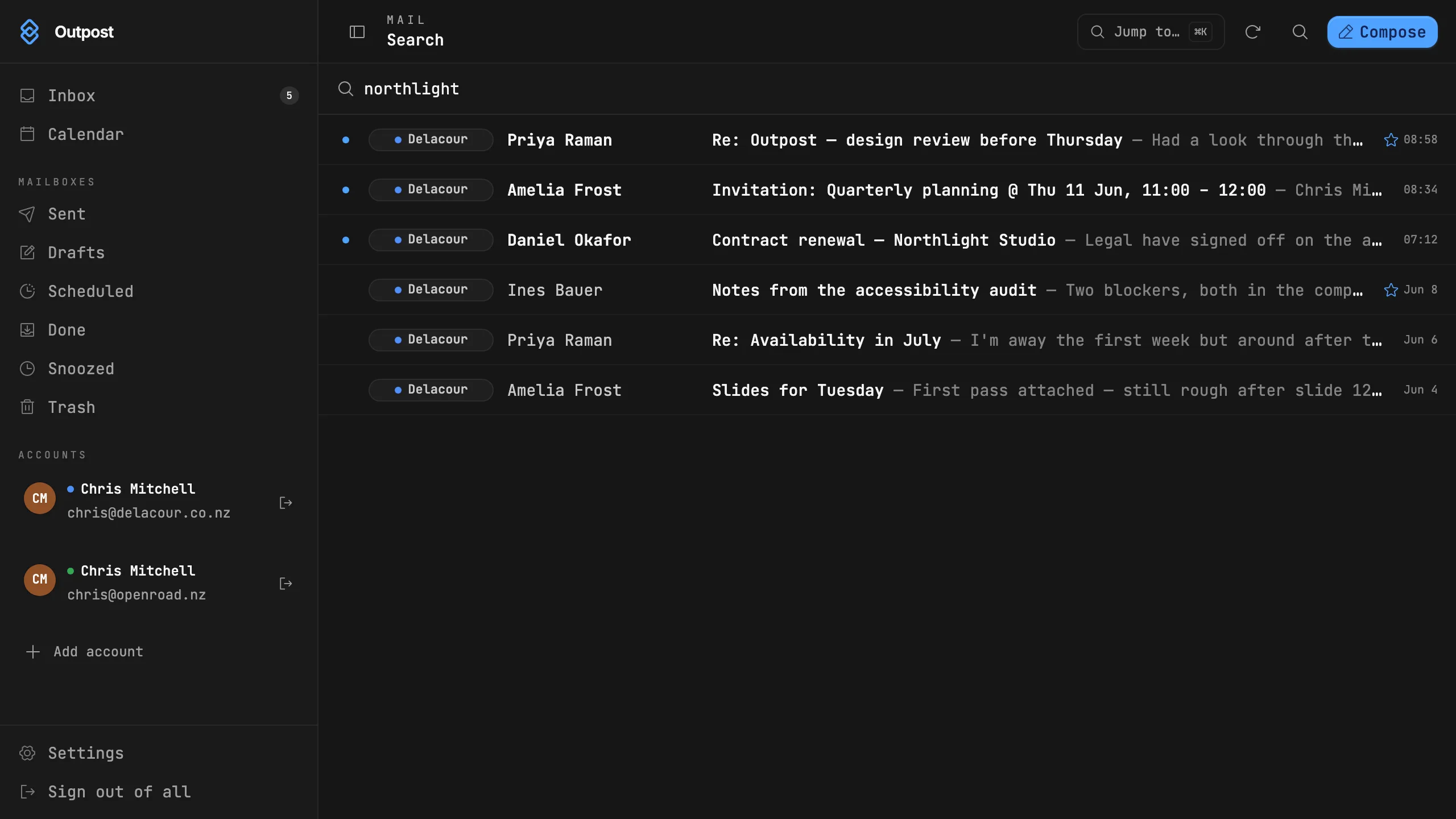Toggle the star on the Priya Raman design review email
Screen dimensions: 1456x819
pos(1391,140)
